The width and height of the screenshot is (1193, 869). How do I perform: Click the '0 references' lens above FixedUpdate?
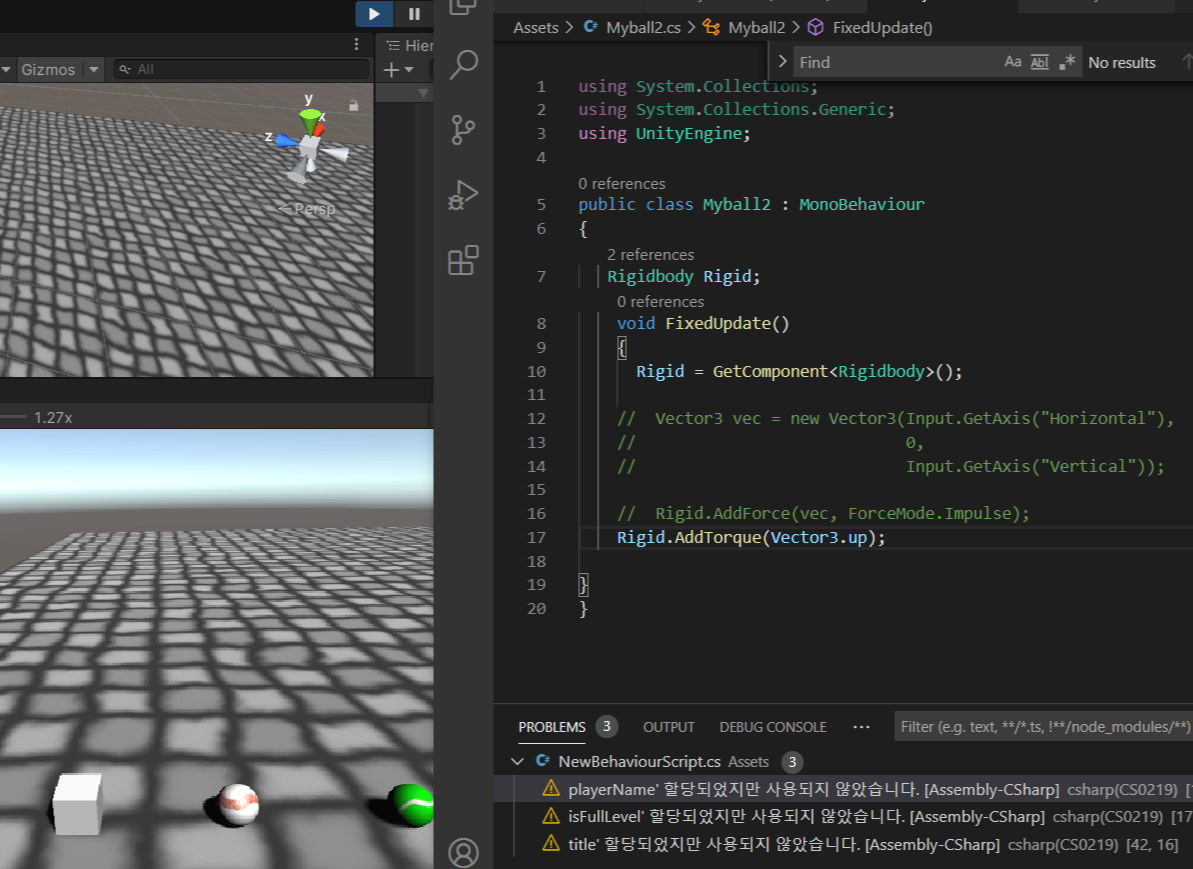coord(660,301)
